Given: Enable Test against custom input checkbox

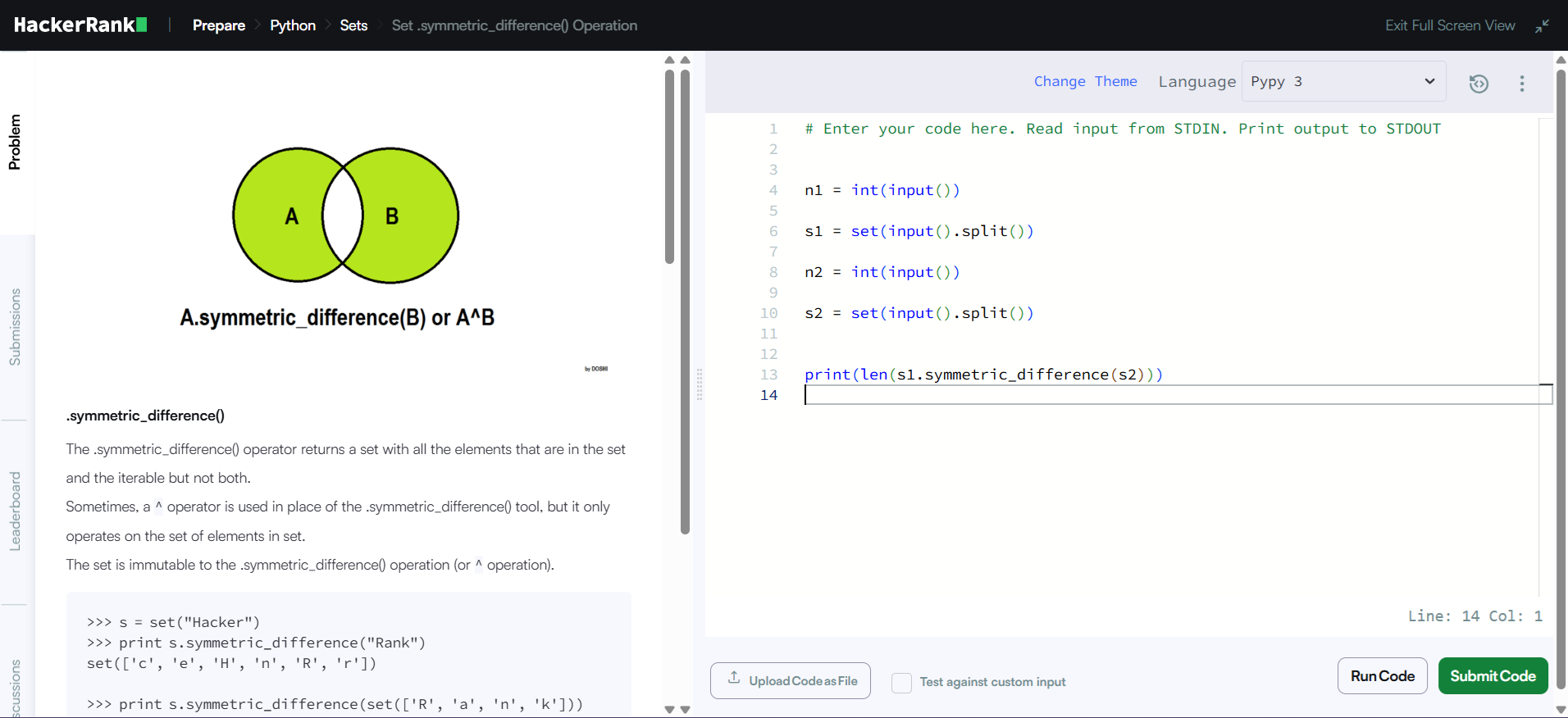Looking at the screenshot, I should (x=901, y=682).
